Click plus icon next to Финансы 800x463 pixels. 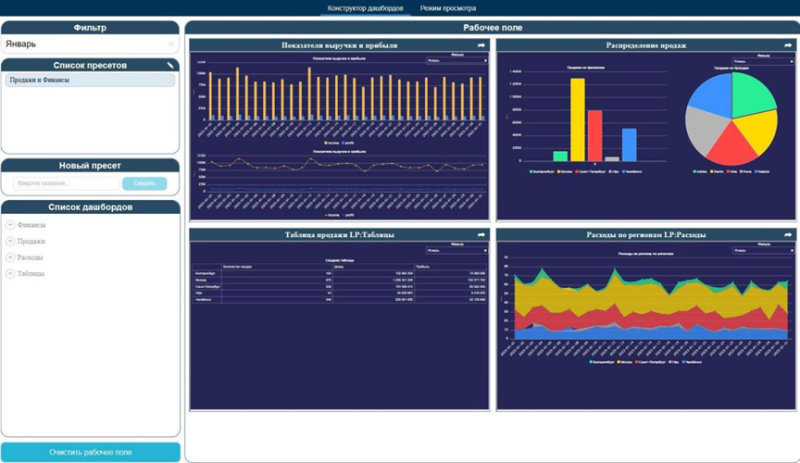(x=10, y=225)
